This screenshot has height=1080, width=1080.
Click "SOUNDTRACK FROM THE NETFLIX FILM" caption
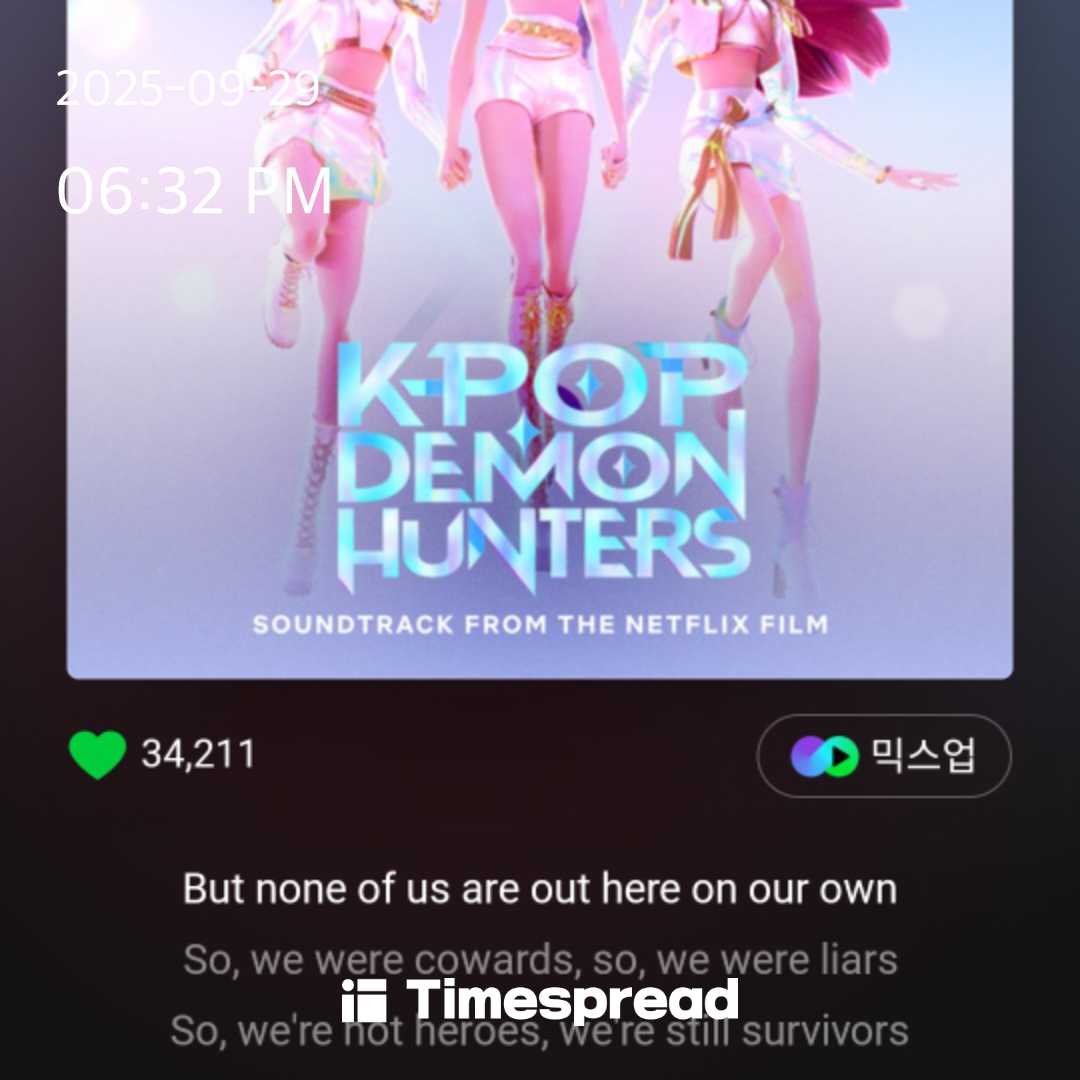click(541, 625)
